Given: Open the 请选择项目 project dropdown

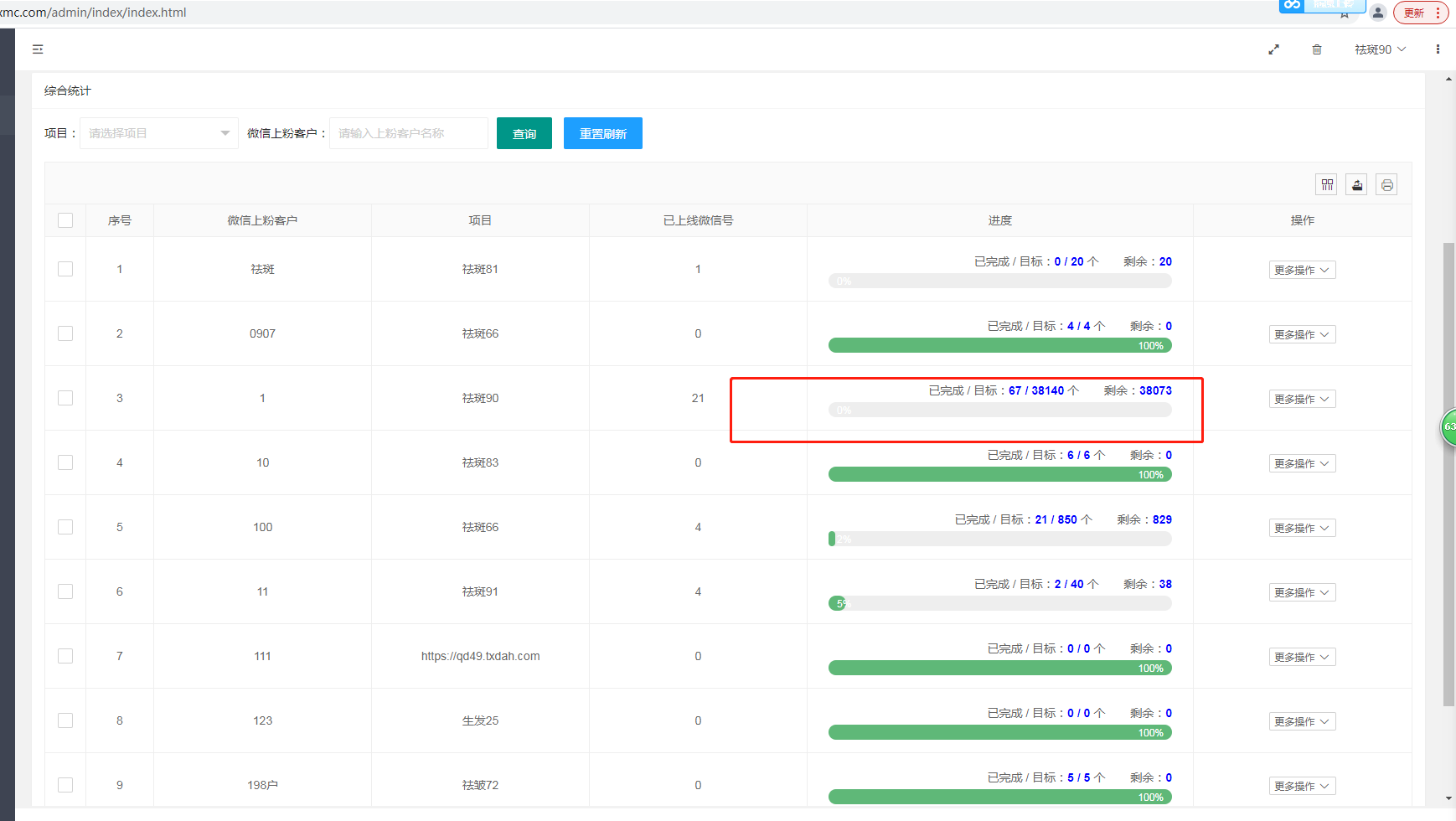Looking at the screenshot, I should pyautogui.click(x=158, y=133).
